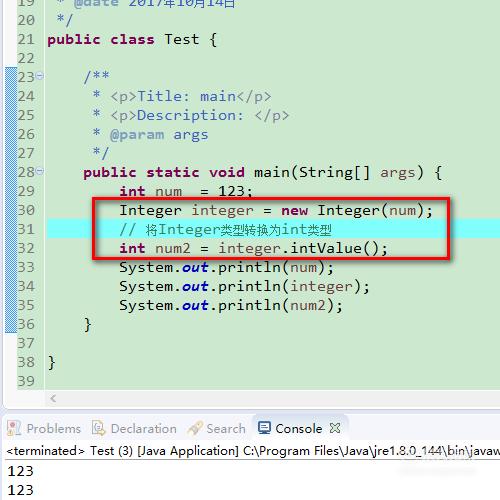
Task: Click the horizontal scrollbar left arrow
Action: click(x=53, y=398)
